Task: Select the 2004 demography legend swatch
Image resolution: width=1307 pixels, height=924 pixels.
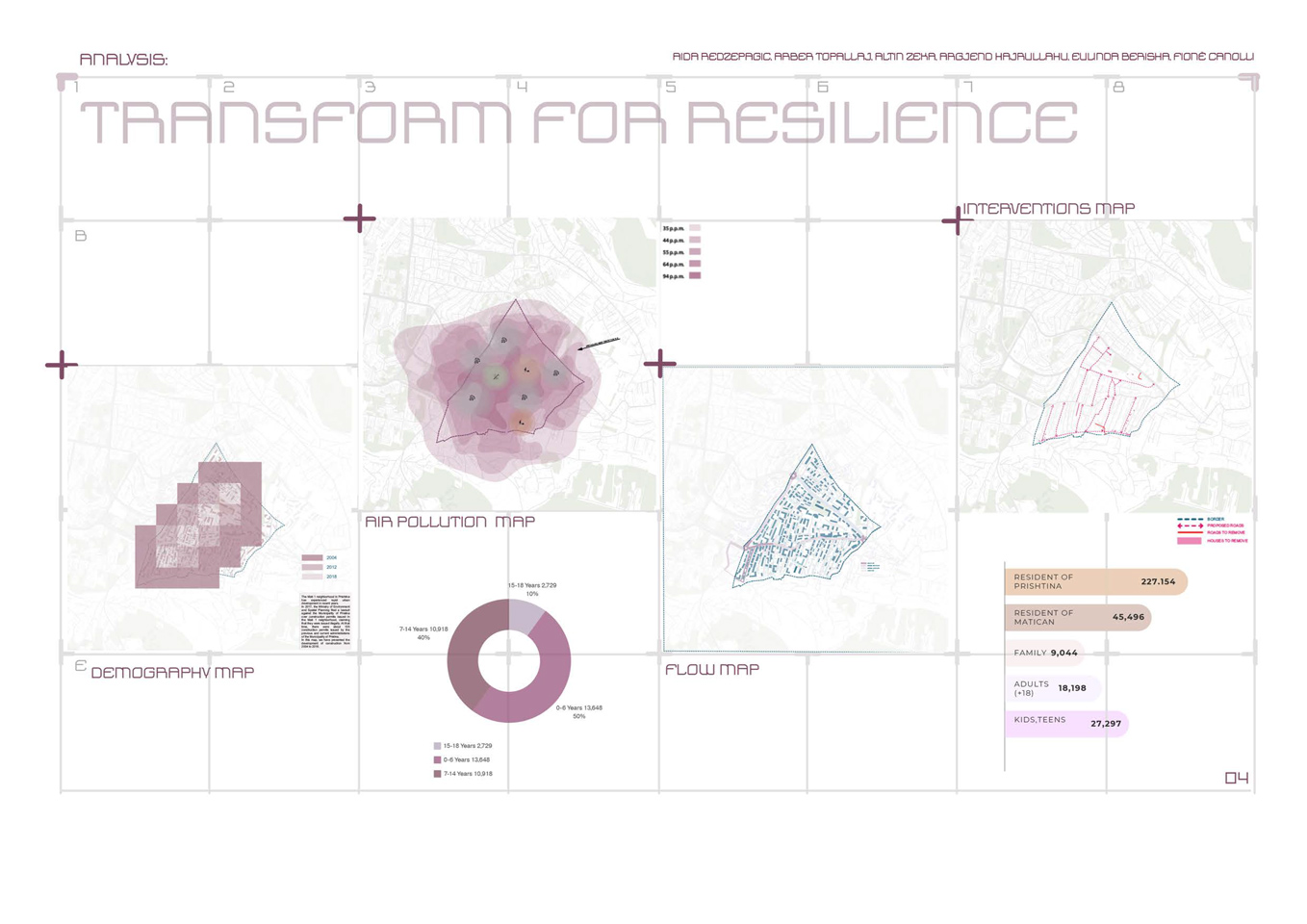Action: 312,558
